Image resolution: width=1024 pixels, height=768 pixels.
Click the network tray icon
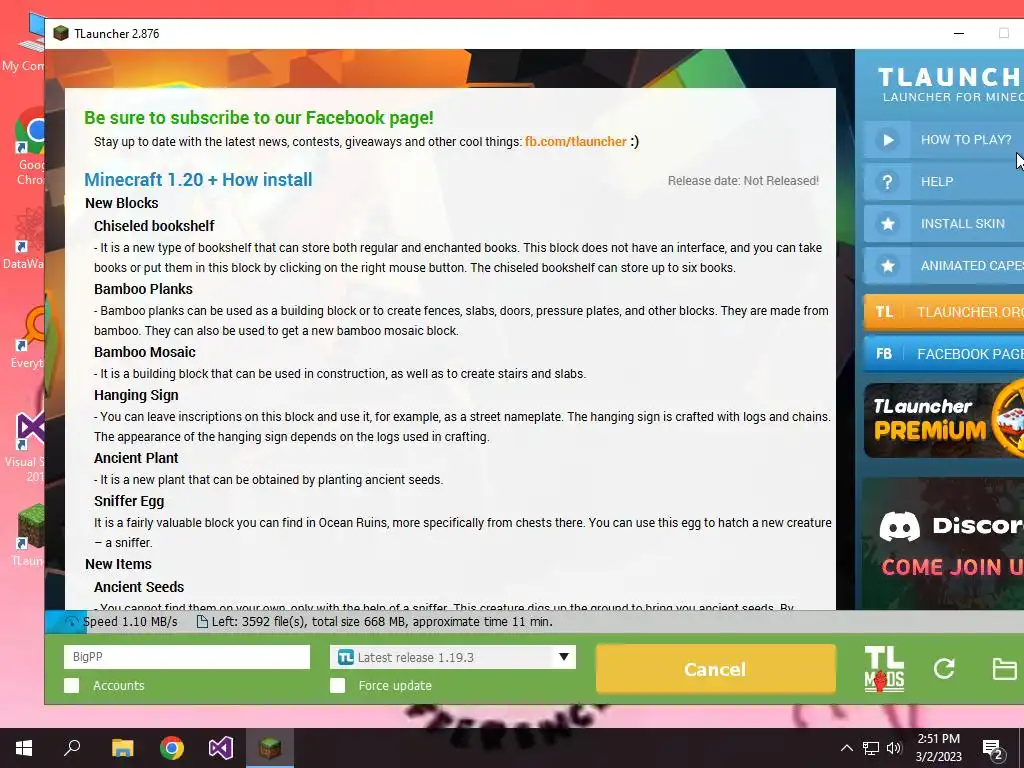(x=871, y=748)
